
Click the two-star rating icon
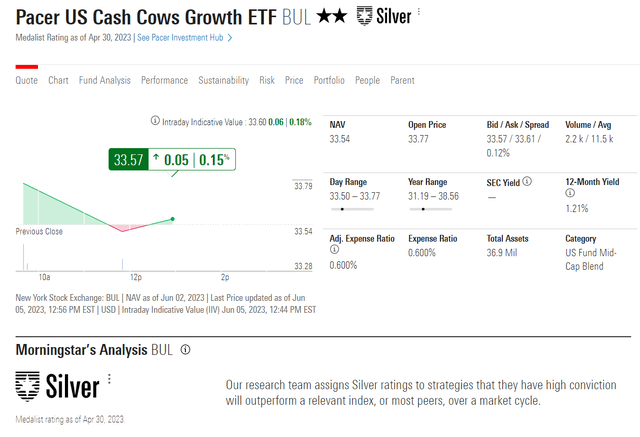[x=331, y=16]
